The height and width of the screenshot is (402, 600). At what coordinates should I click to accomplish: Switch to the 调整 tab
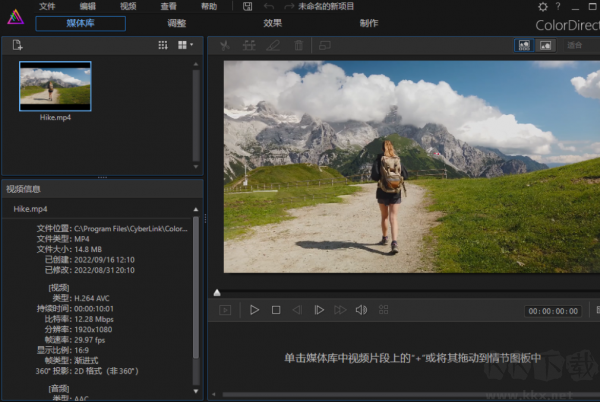pyautogui.click(x=176, y=22)
